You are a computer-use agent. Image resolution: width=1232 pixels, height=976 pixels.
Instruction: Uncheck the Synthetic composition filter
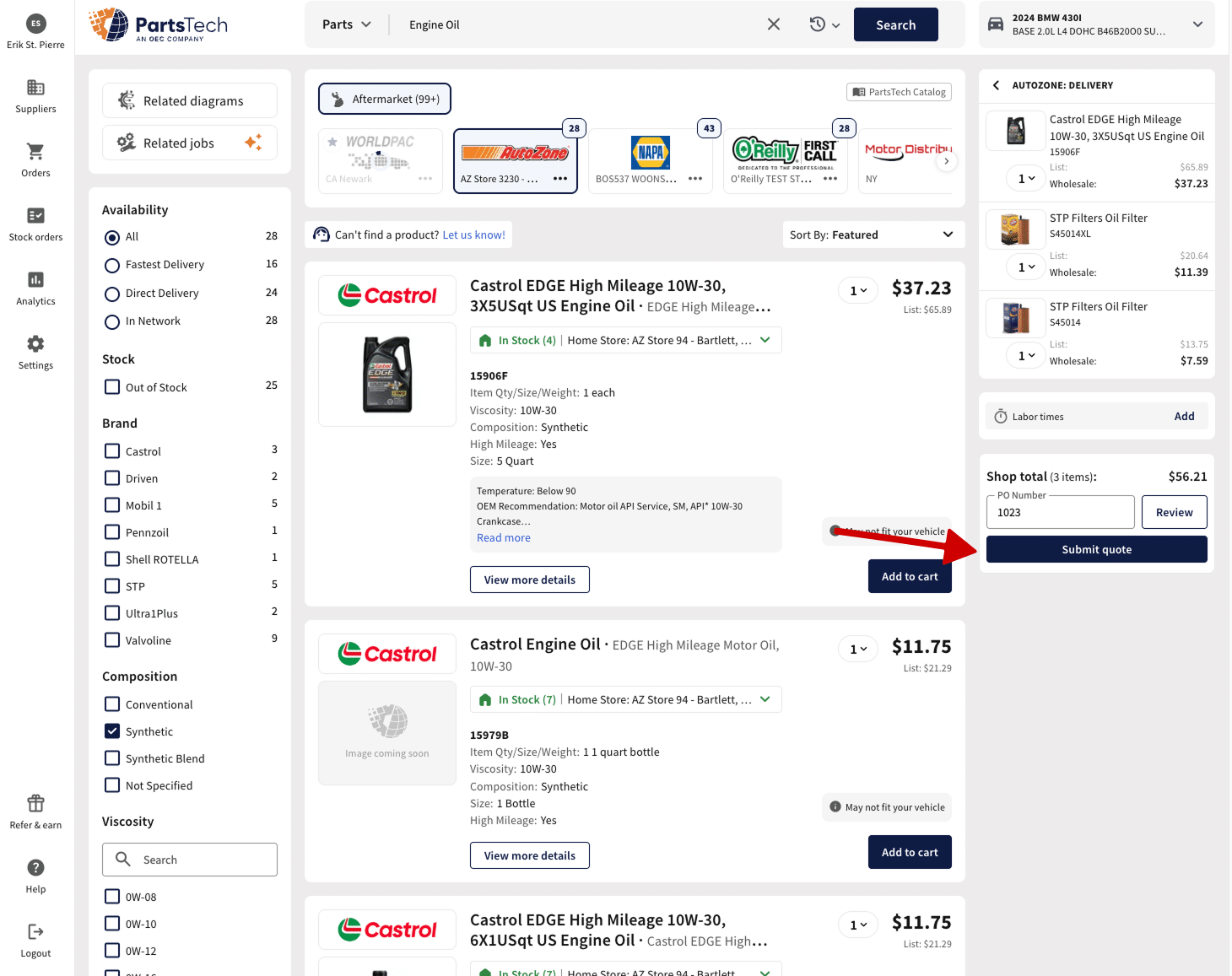click(112, 731)
